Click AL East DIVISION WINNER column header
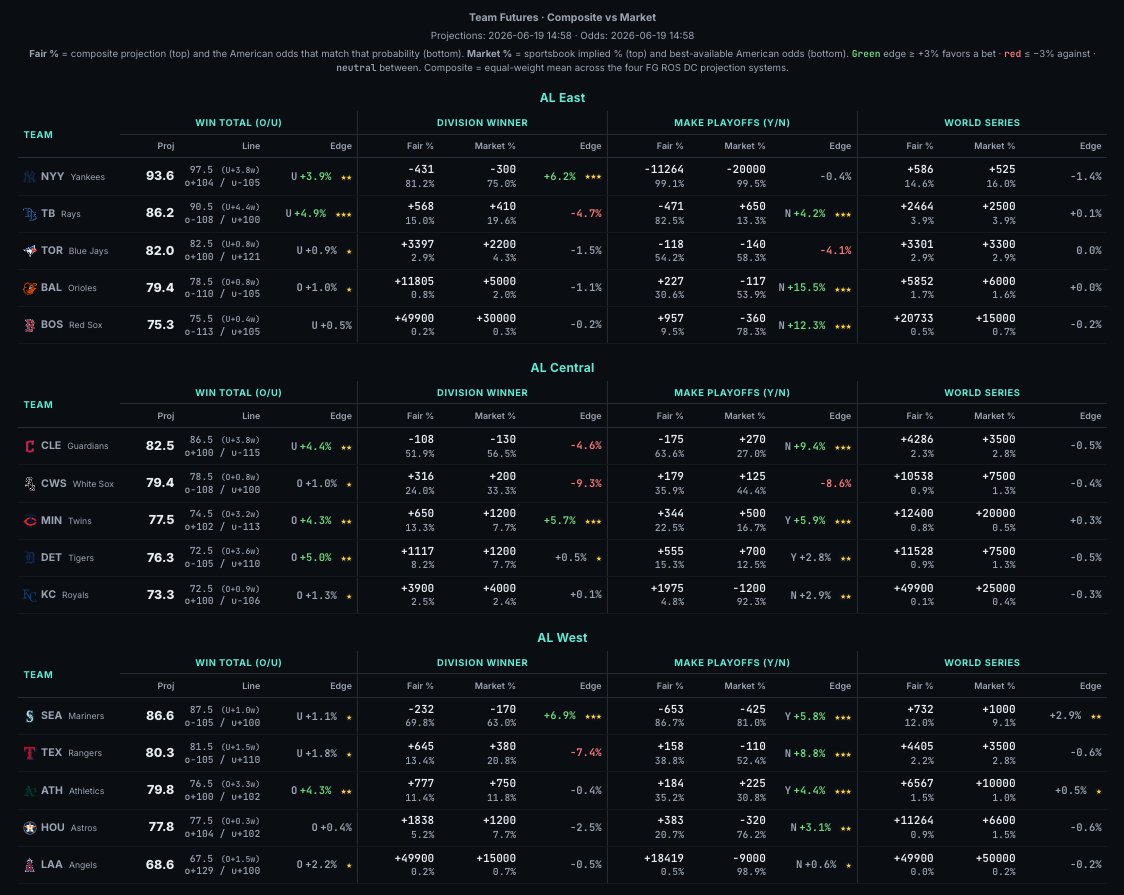Image resolution: width=1124 pixels, height=895 pixels. tap(482, 123)
